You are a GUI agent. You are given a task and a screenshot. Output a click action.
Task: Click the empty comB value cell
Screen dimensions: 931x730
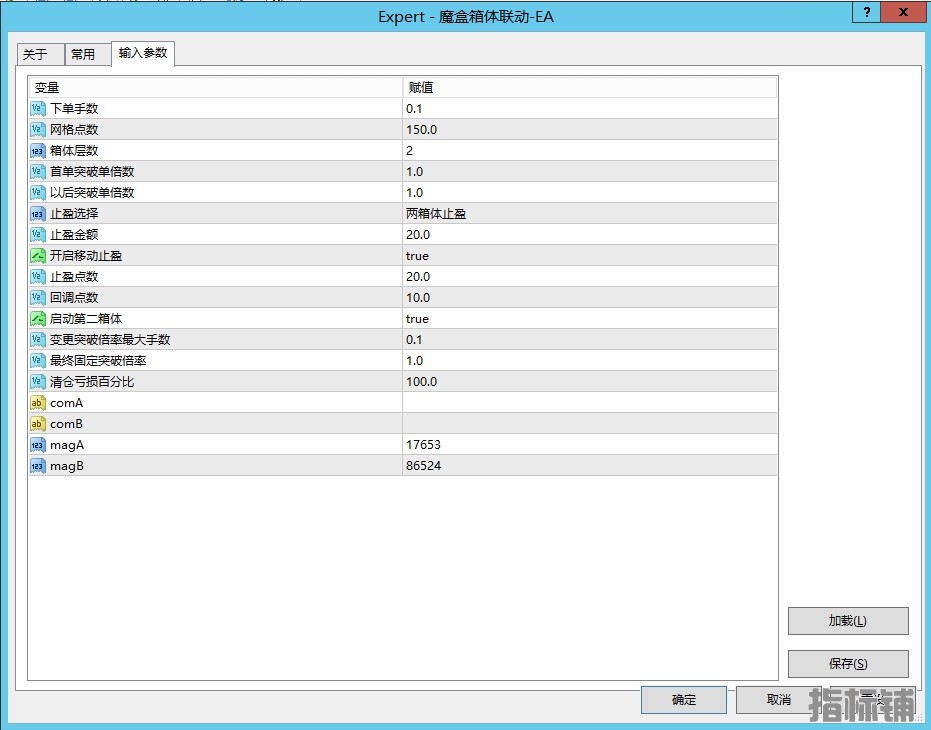590,424
